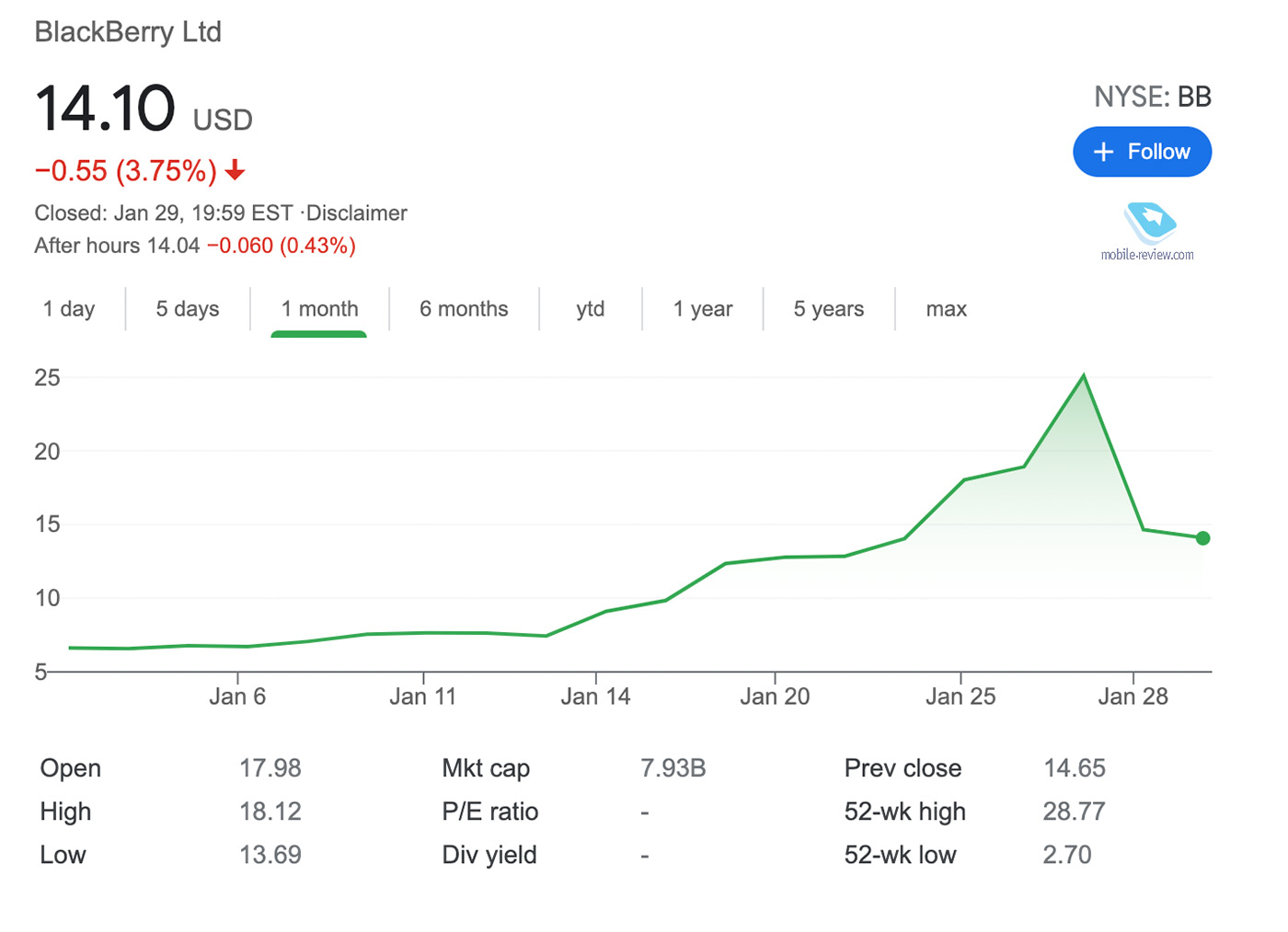Image resolution: width=1288 pixels, height=932 pixels.
Task: Click the Jan 20 axis label
Action: 775,696
